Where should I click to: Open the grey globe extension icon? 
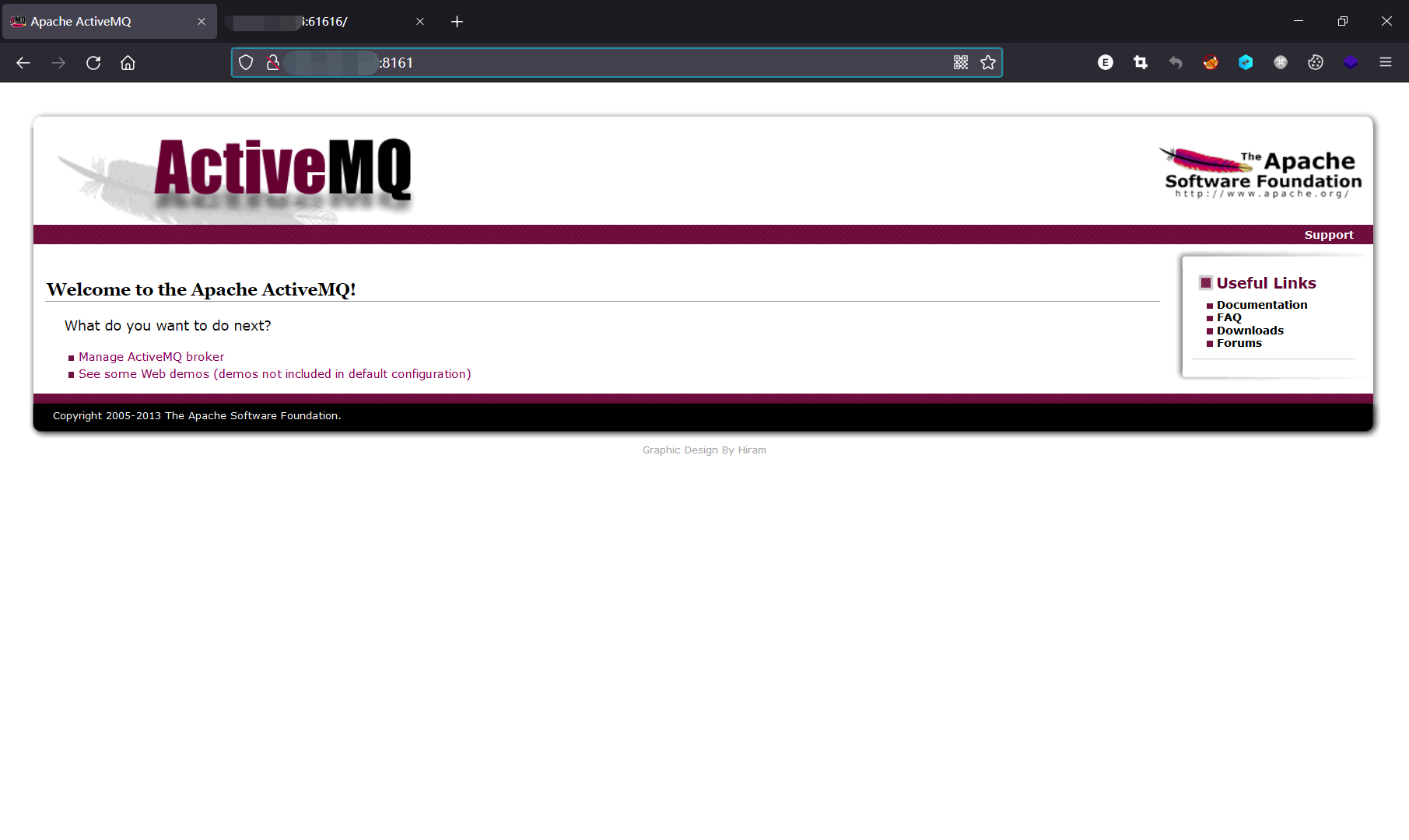[x=1281, y=63]
